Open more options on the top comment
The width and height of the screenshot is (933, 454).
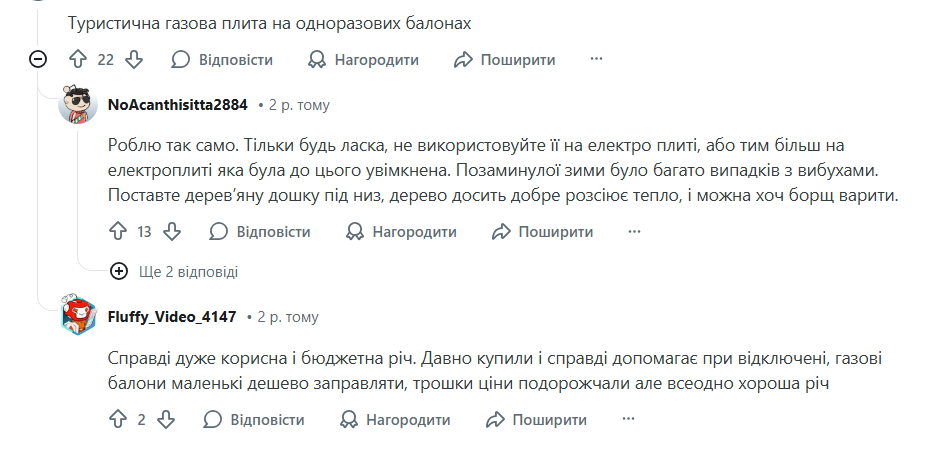[x=596, y=60]
